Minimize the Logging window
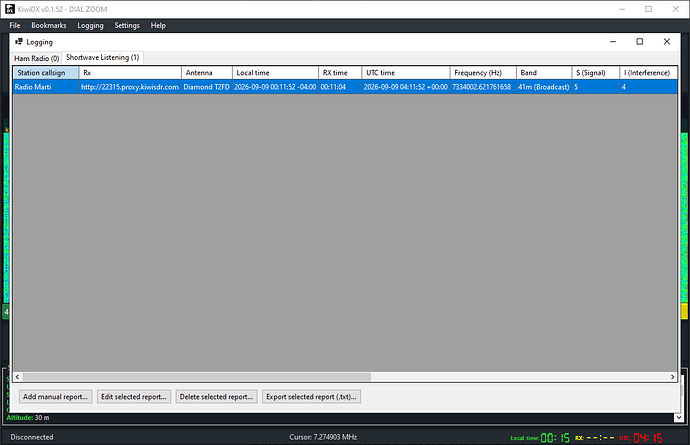 (x=613, y=41)
